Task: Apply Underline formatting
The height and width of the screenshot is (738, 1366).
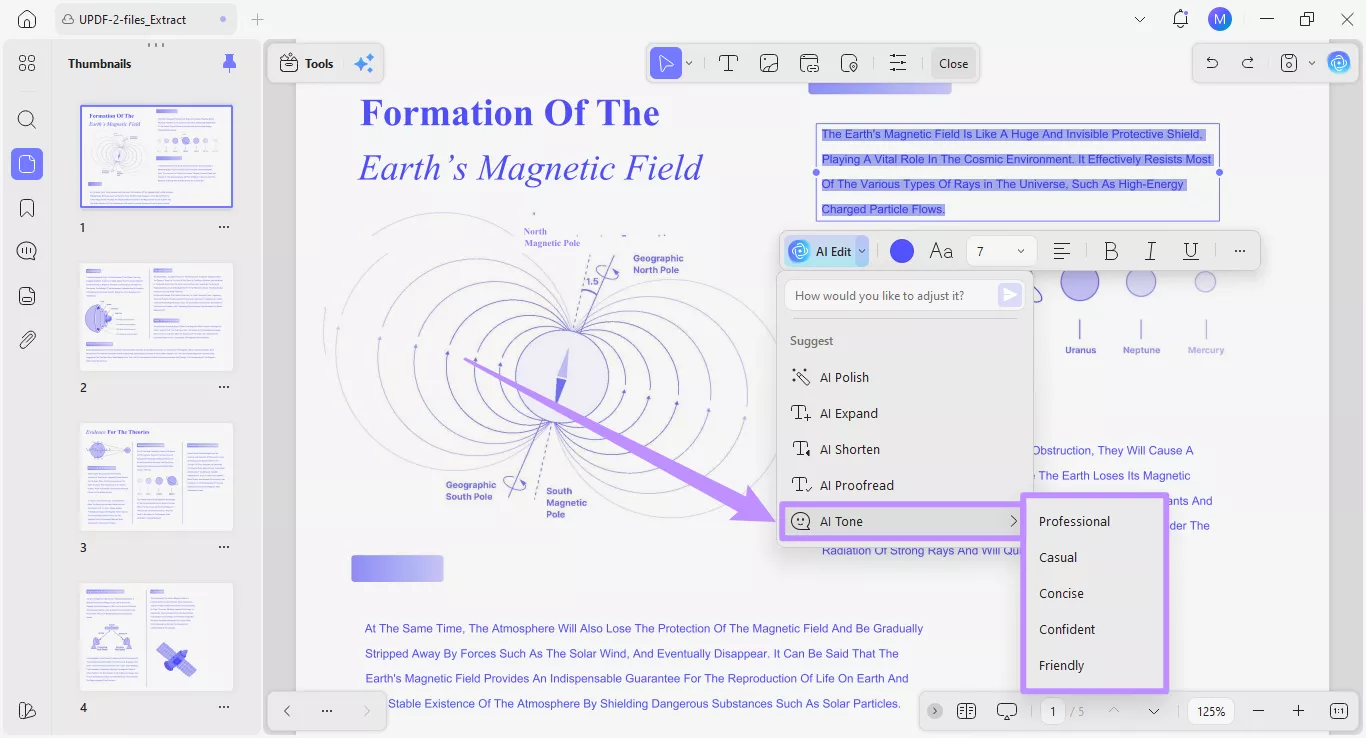Action: [x=1191, y=251]
